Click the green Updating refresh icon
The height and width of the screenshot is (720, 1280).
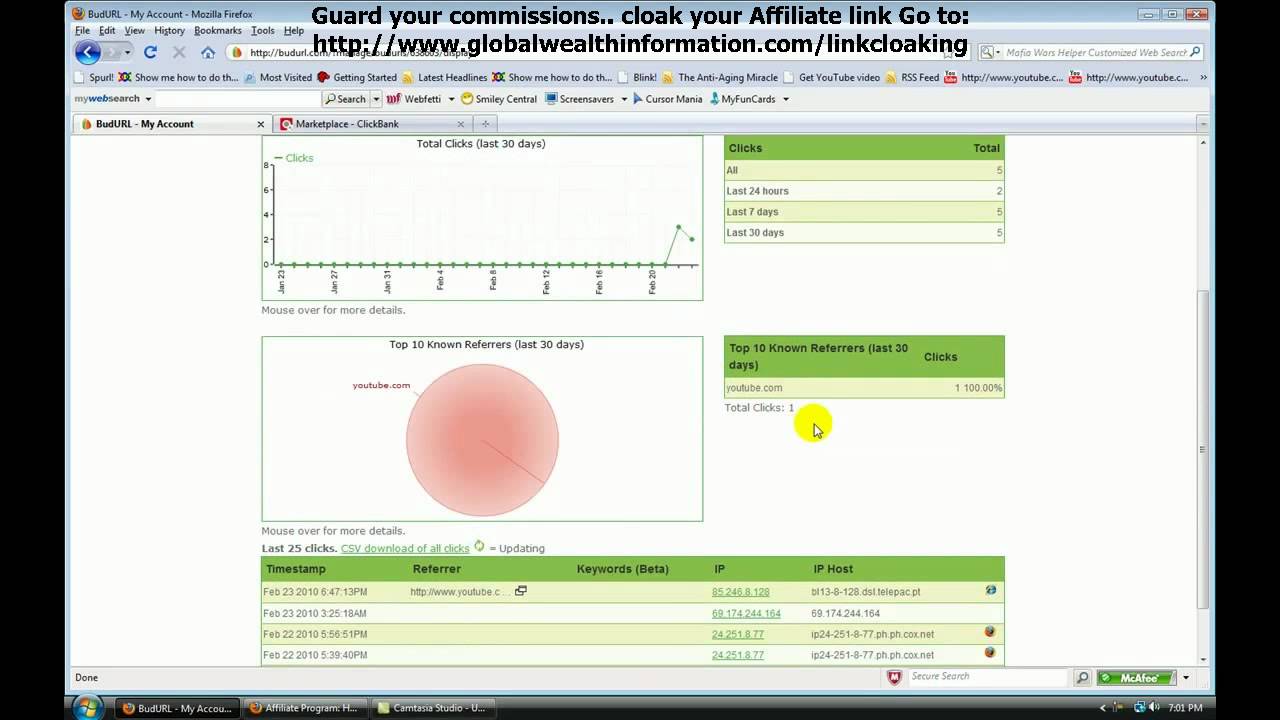click(x=479, y=546)
